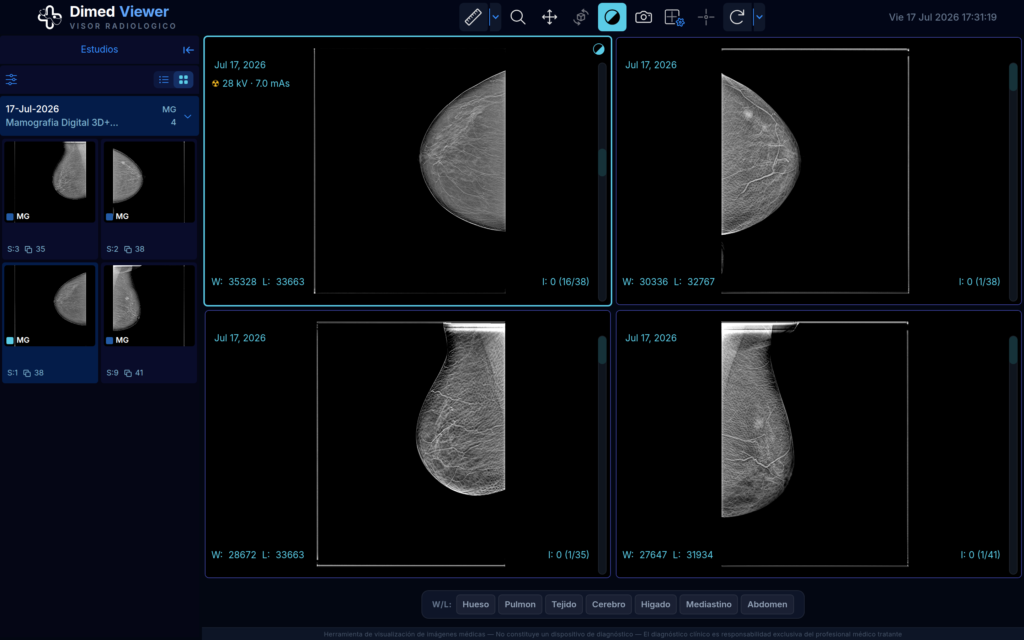The image size is (1024, 640).
Task: Enable the crosshair reference tool
Action: click(706, 17)
